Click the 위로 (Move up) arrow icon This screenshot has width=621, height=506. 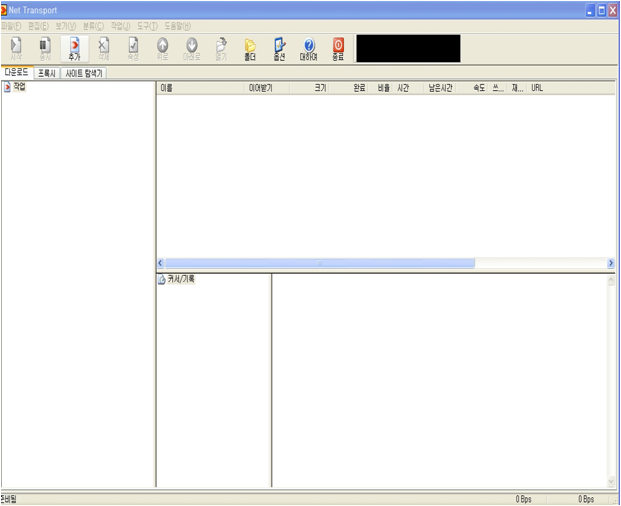pos(163,49)
